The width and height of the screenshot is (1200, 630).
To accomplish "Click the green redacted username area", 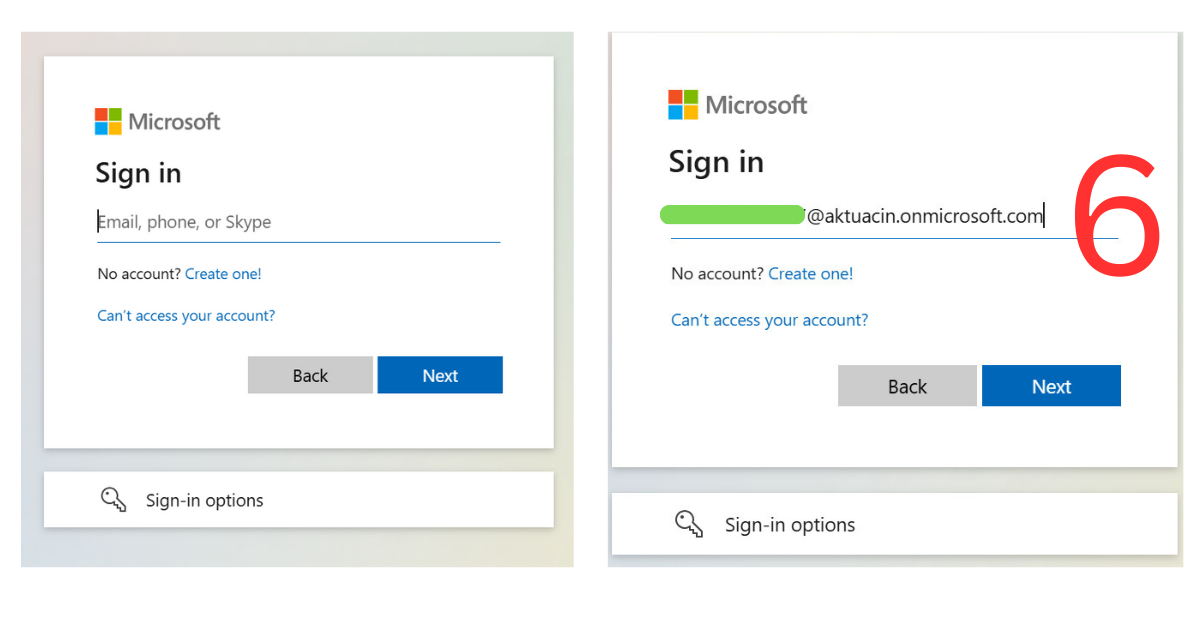I will [733, 214].
